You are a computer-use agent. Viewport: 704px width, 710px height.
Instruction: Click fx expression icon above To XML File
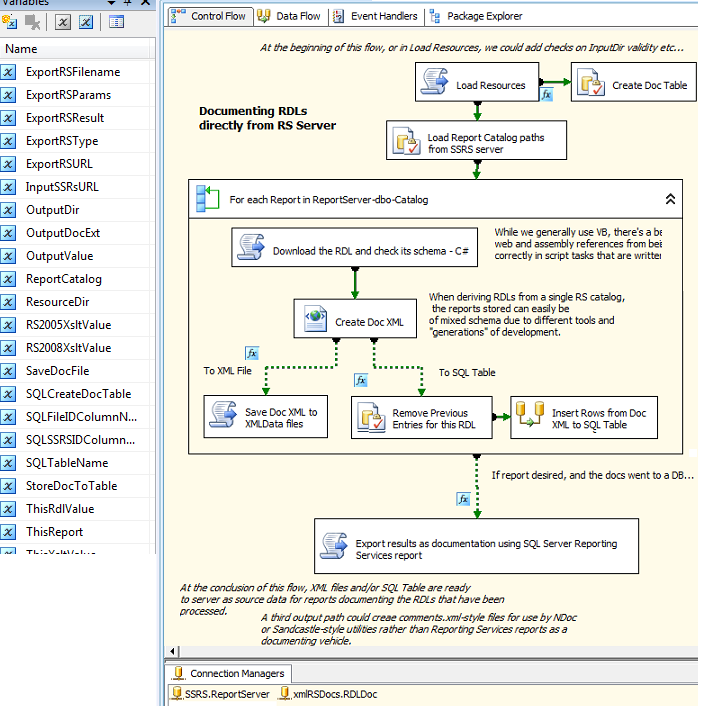coord(252,353)
